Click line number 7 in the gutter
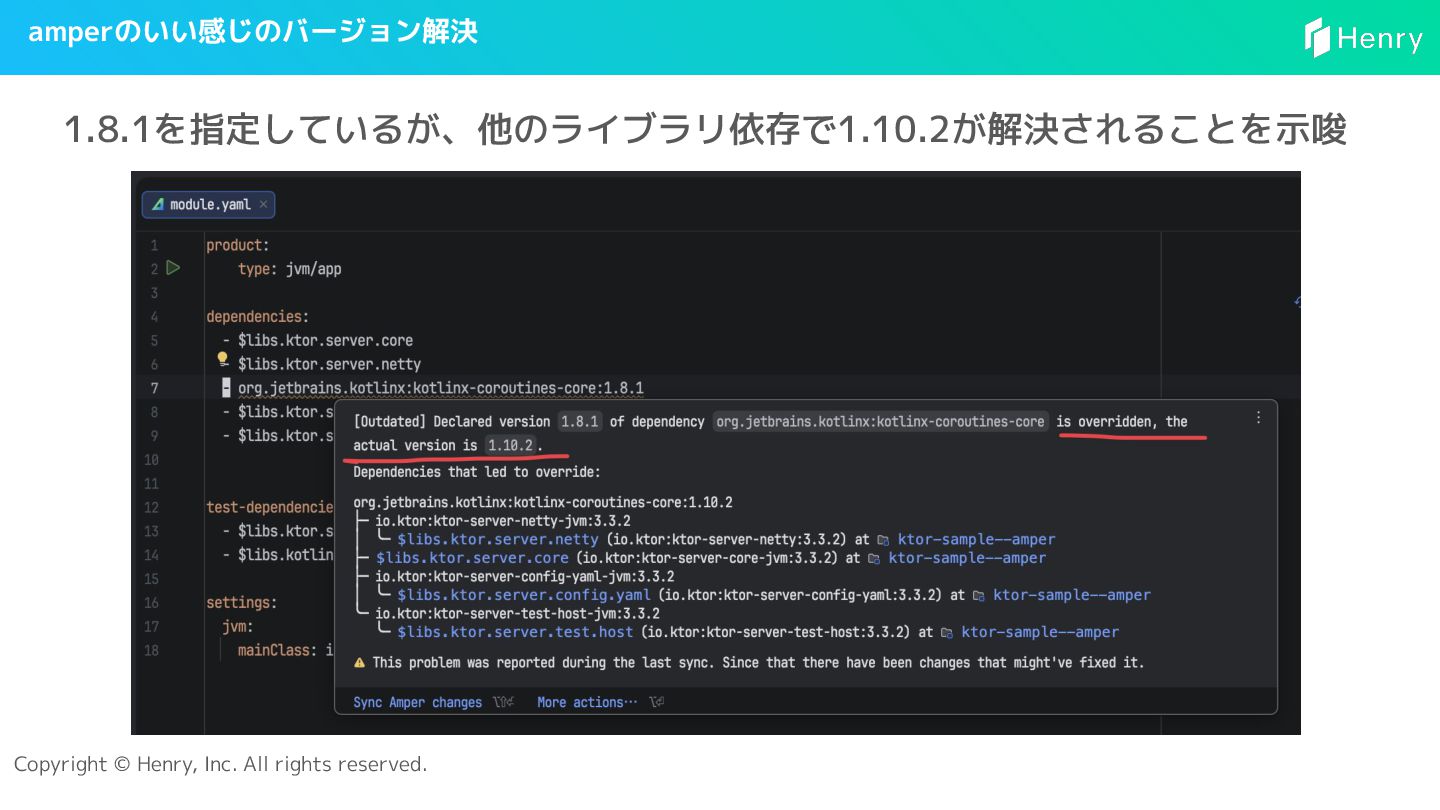Screen dimensions: 1440x810 click(154, 388)
